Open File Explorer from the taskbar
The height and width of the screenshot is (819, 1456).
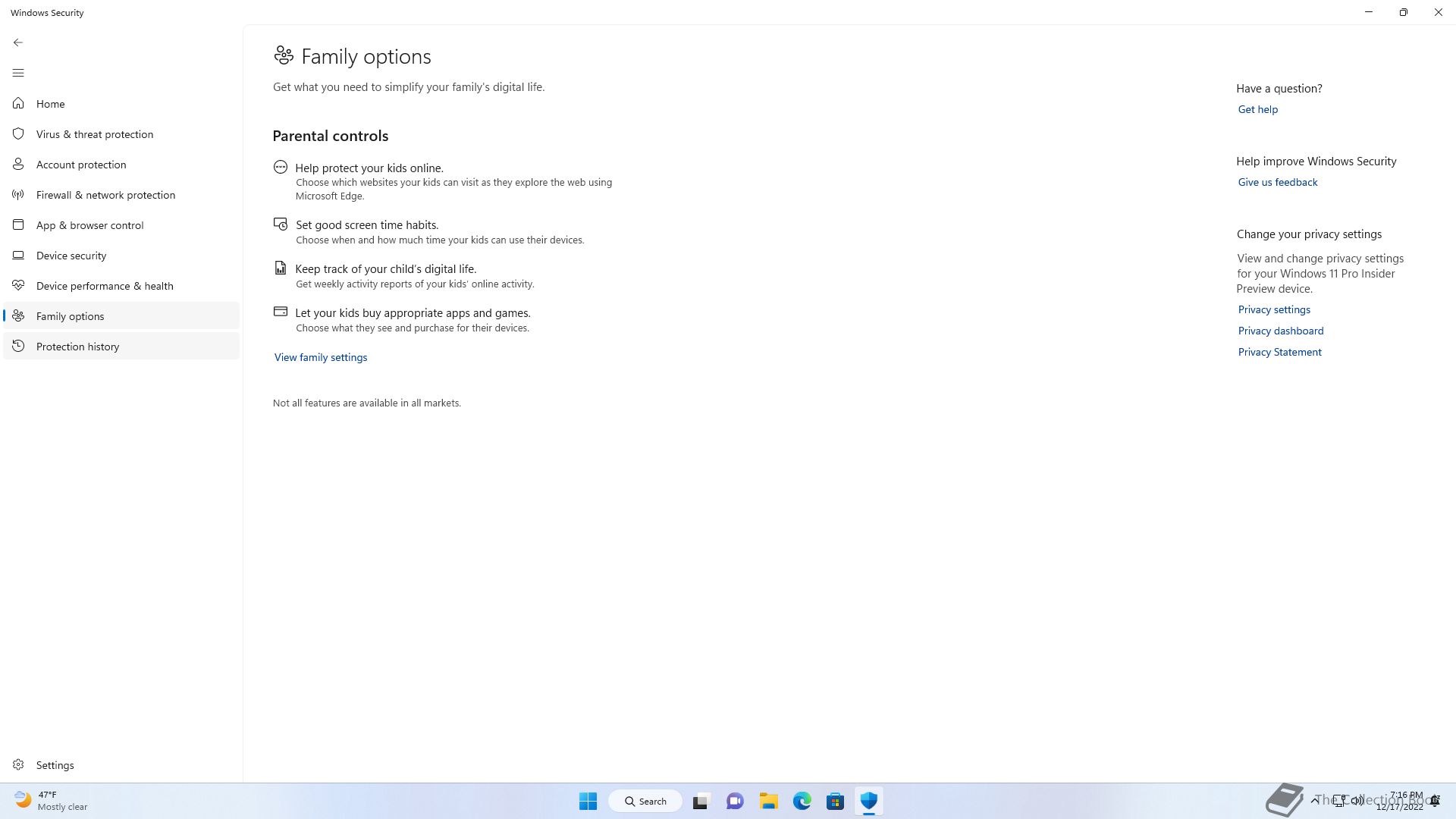coord(769,801)
